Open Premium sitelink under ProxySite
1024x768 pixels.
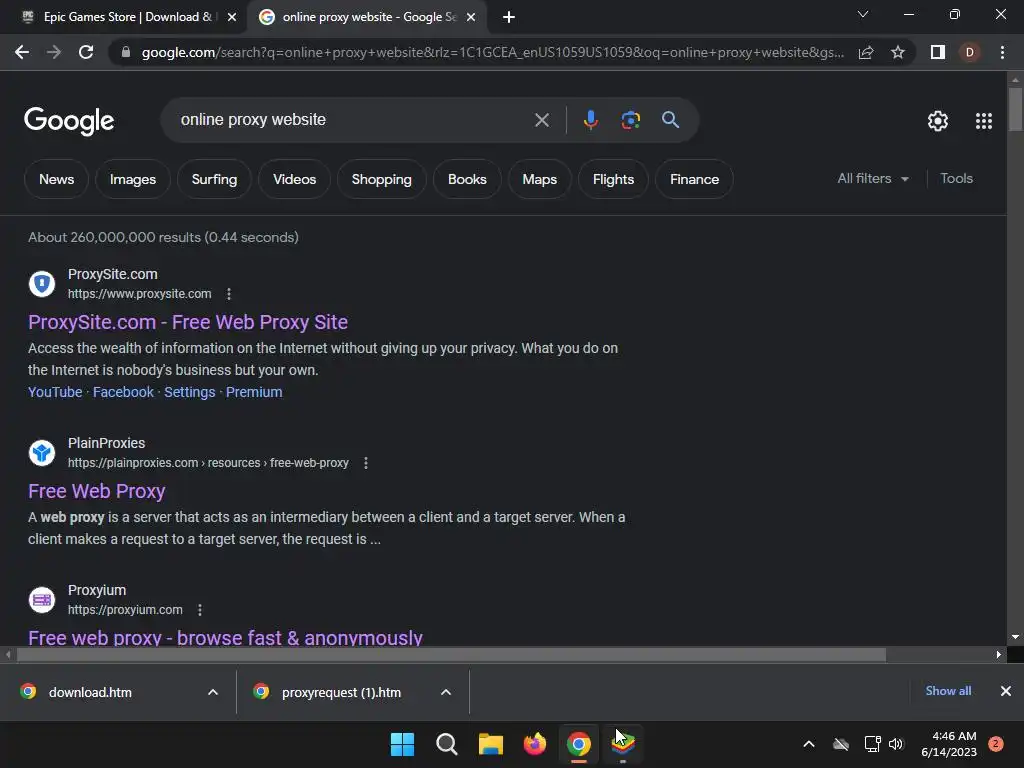pos(254,392)
